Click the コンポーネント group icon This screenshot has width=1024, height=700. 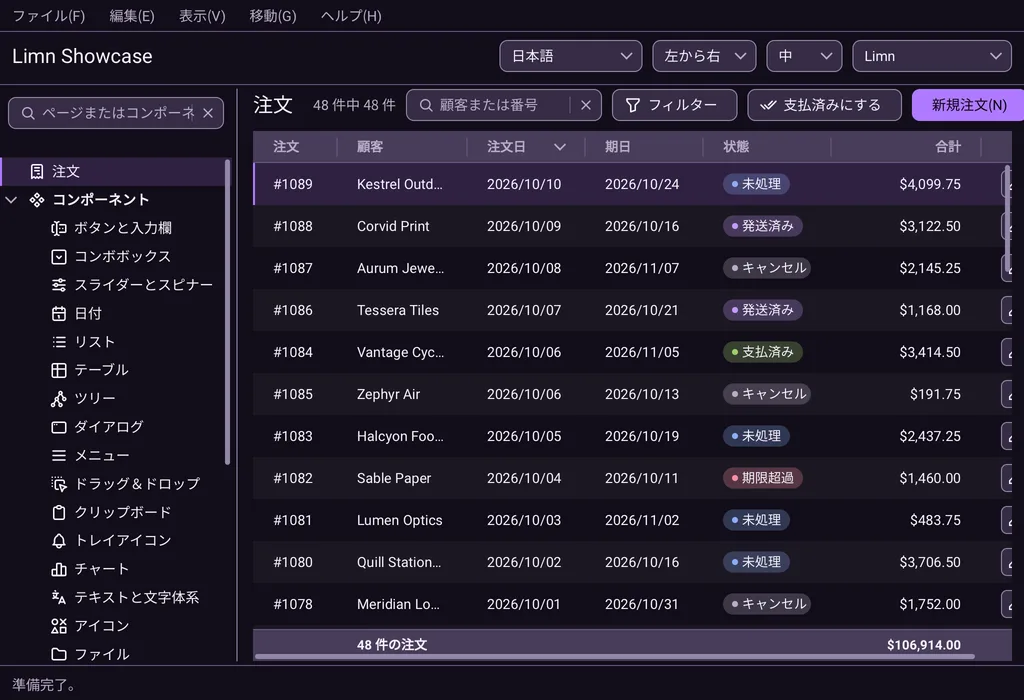pyautogui.click(x=37, y=200)
